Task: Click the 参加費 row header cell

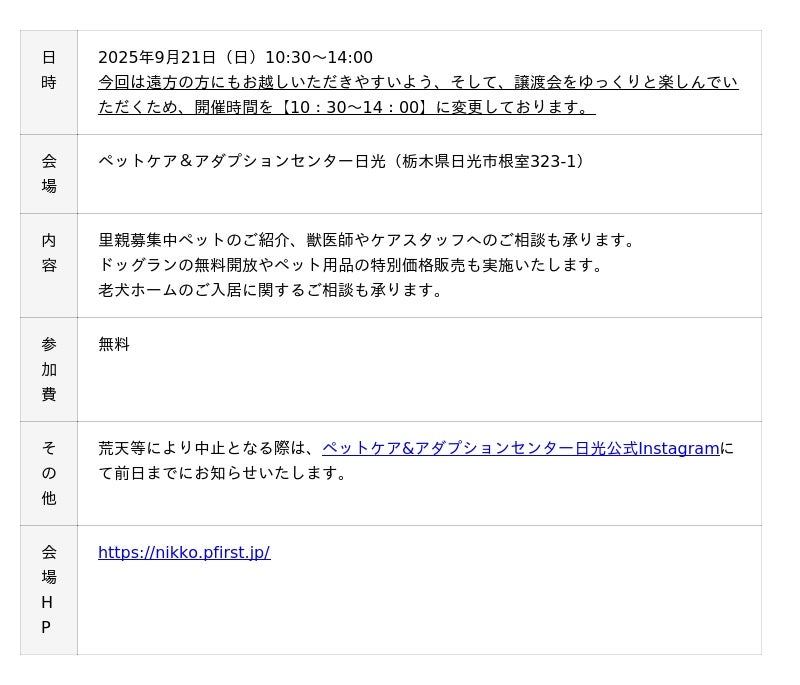Action: coord(49,369)
